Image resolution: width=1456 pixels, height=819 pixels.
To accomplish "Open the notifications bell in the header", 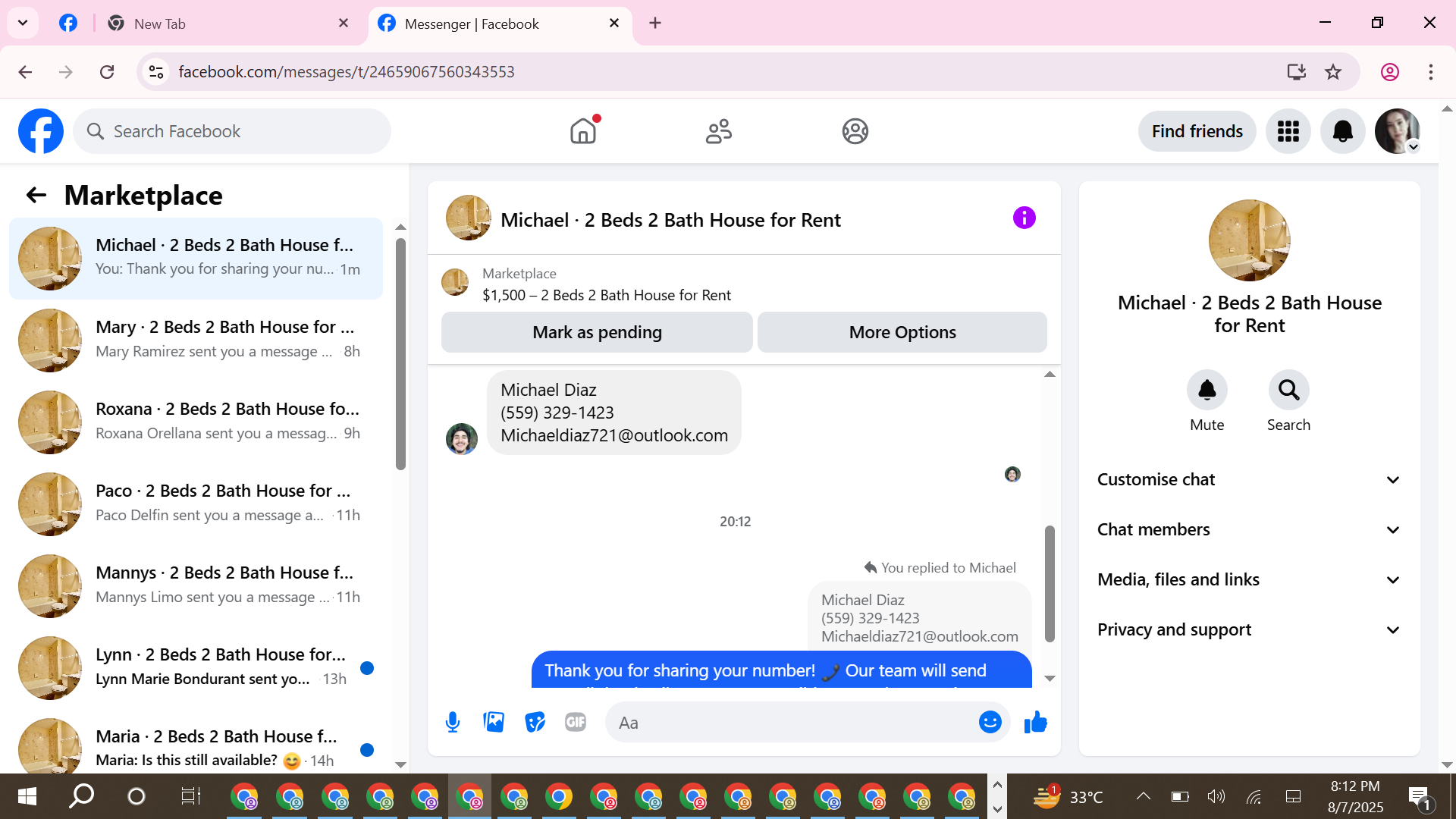I will [1343, 131].
